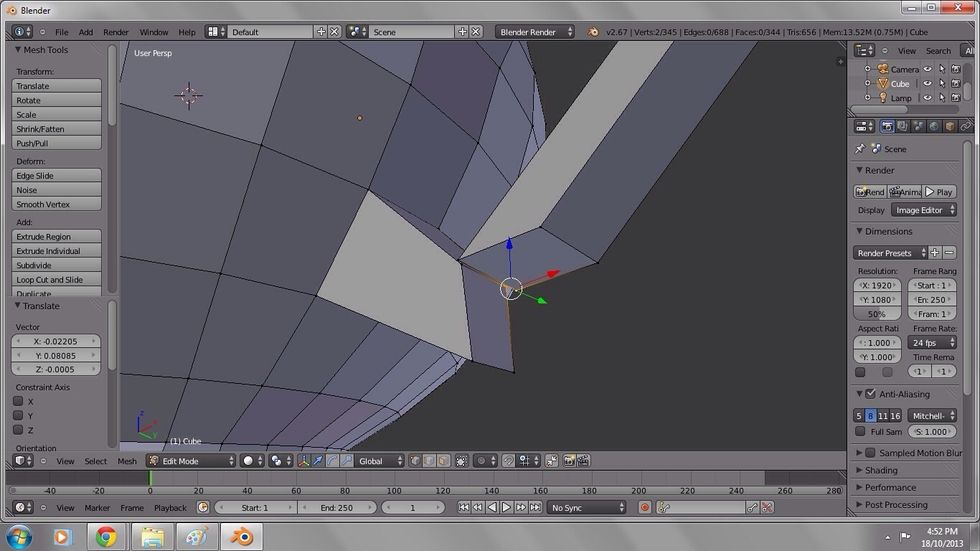Open the Blender Render engine dropdown

[534, 31]
